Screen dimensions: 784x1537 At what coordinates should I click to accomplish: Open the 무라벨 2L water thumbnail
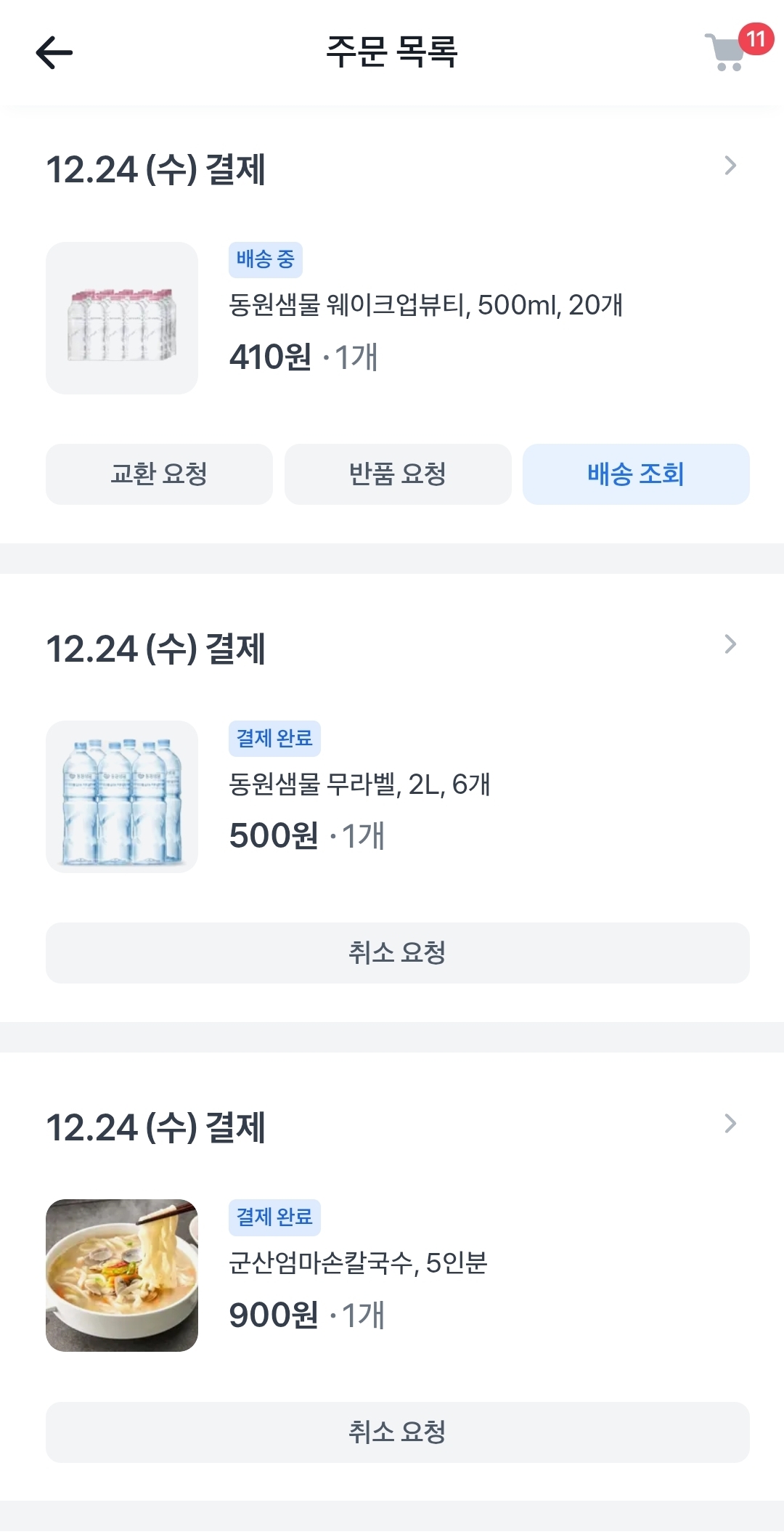tap(122, 797)
